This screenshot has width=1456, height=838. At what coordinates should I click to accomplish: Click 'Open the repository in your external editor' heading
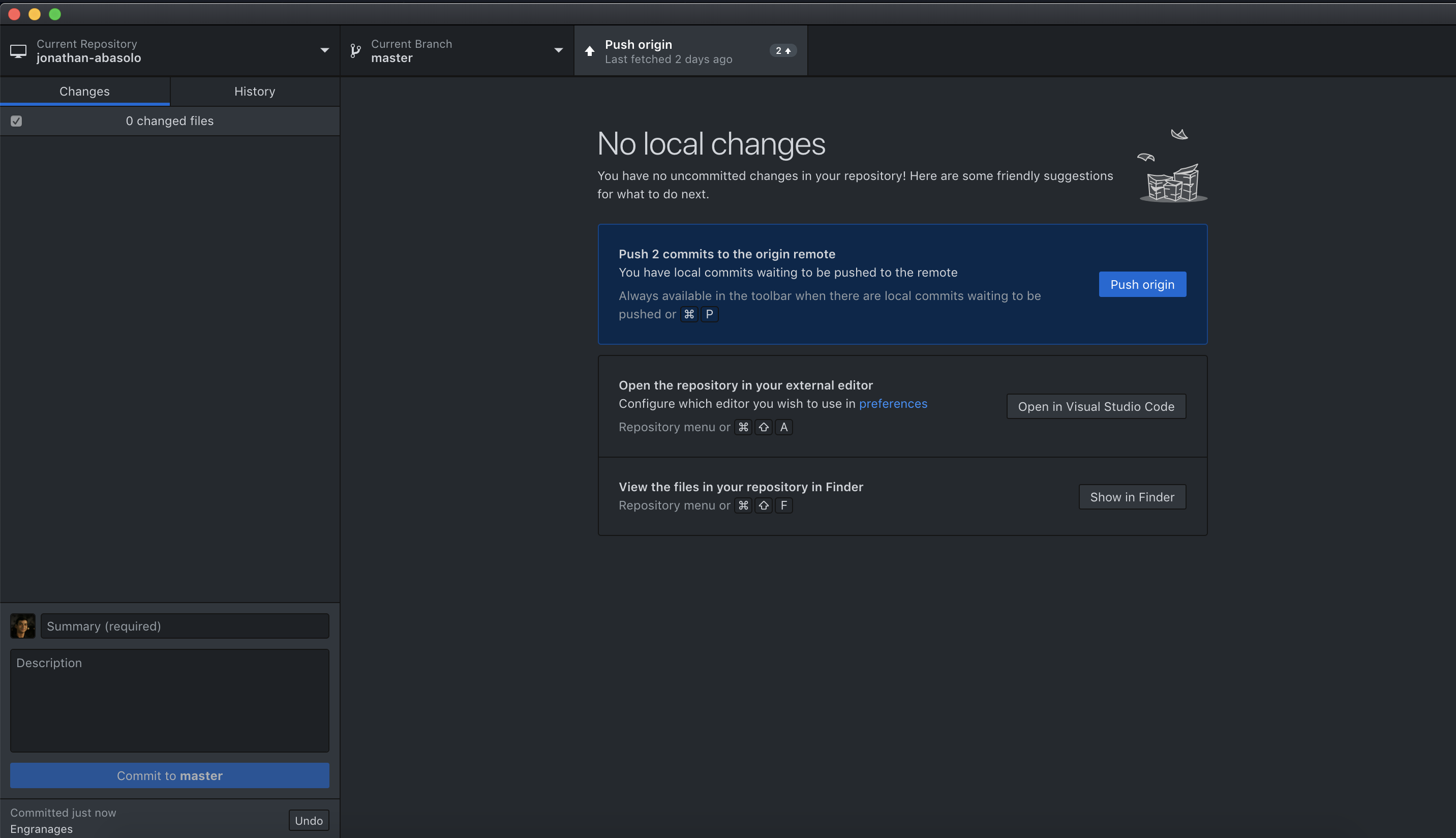(746, 385)
